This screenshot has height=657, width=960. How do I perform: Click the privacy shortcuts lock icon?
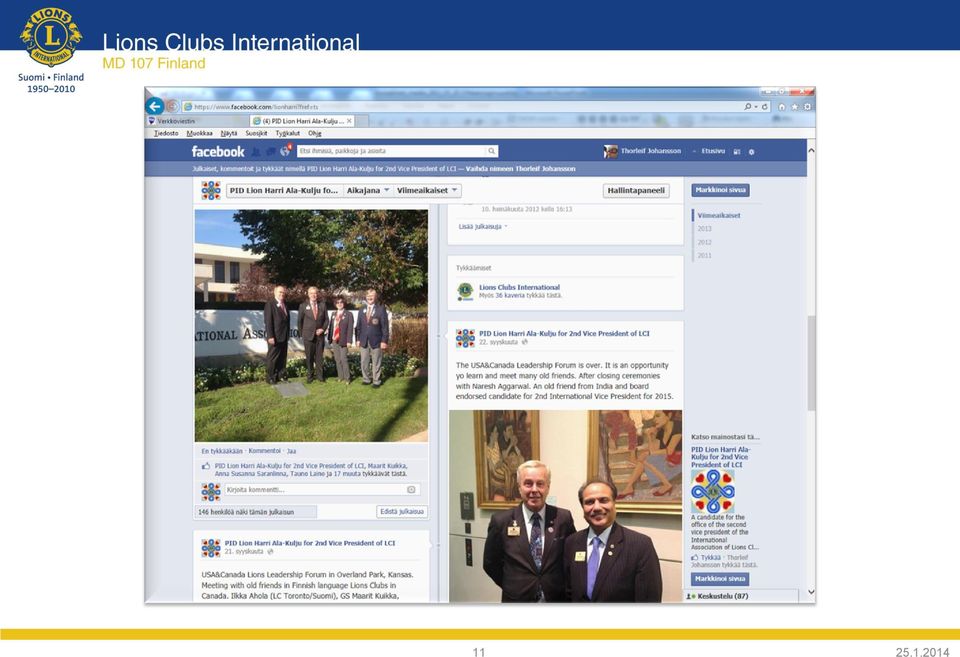(x=737, y=152)
